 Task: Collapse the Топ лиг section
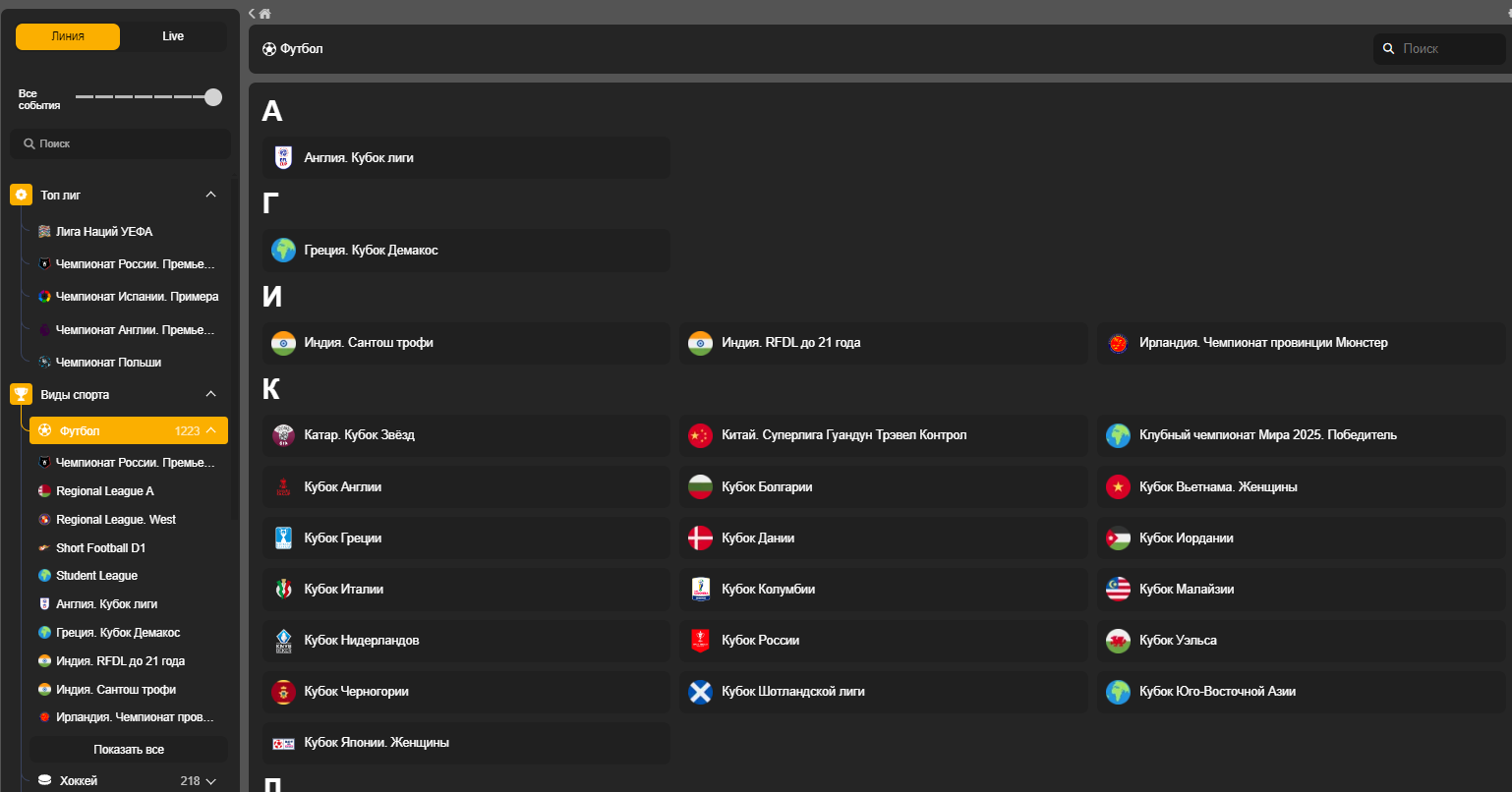coord(210,195)
